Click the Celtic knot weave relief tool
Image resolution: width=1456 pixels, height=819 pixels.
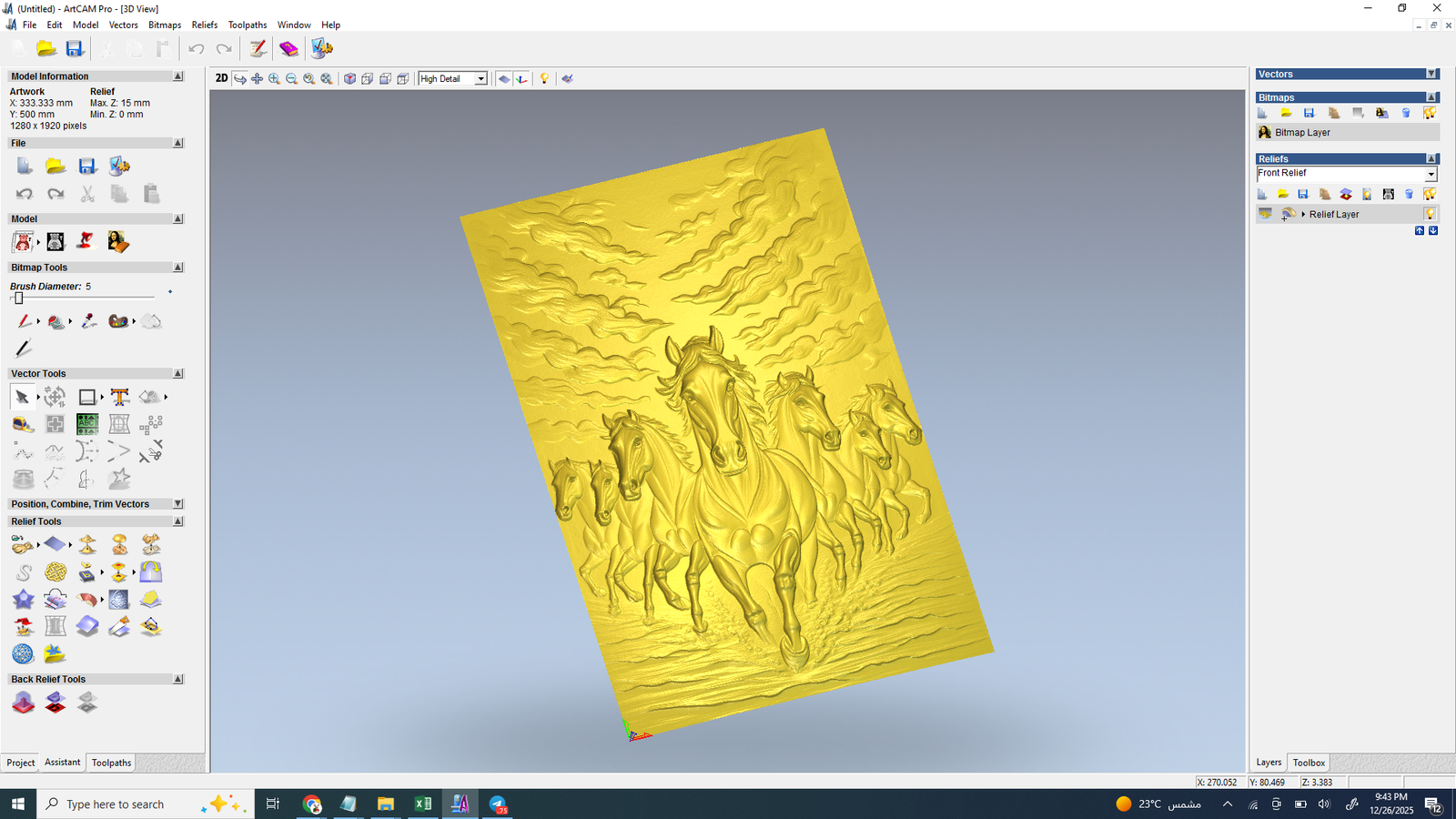[x=56, y=571]
